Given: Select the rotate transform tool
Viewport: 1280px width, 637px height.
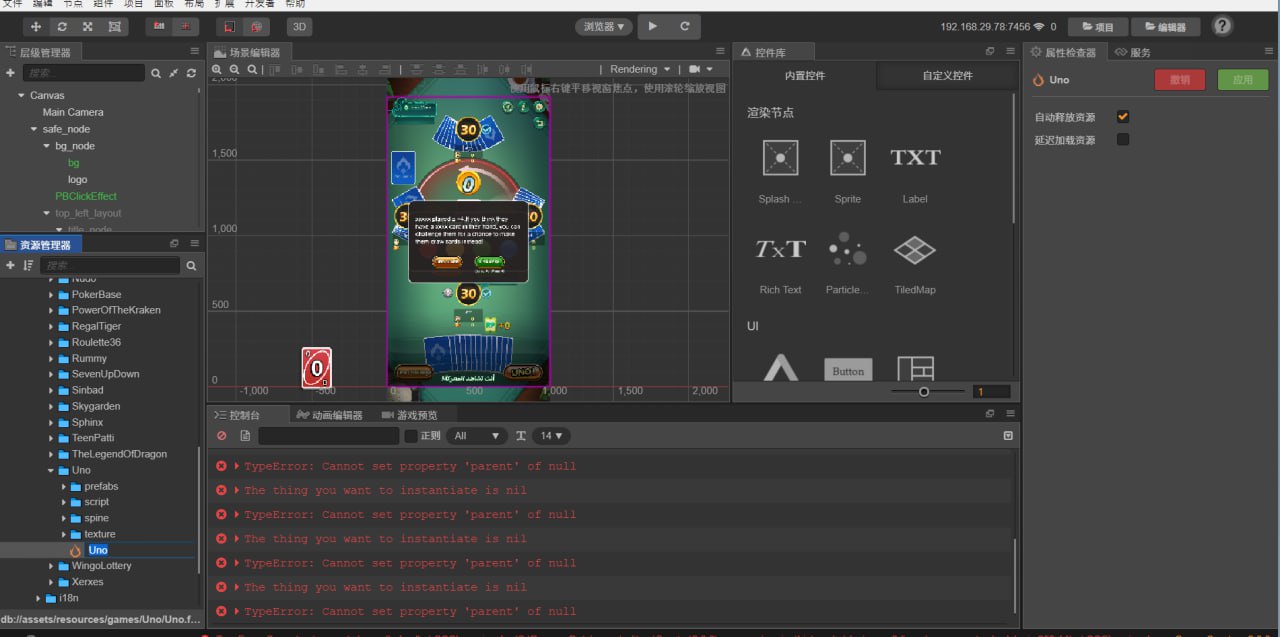Looking at the screenshot, I should pyautogui.click(x=63, y=27).
